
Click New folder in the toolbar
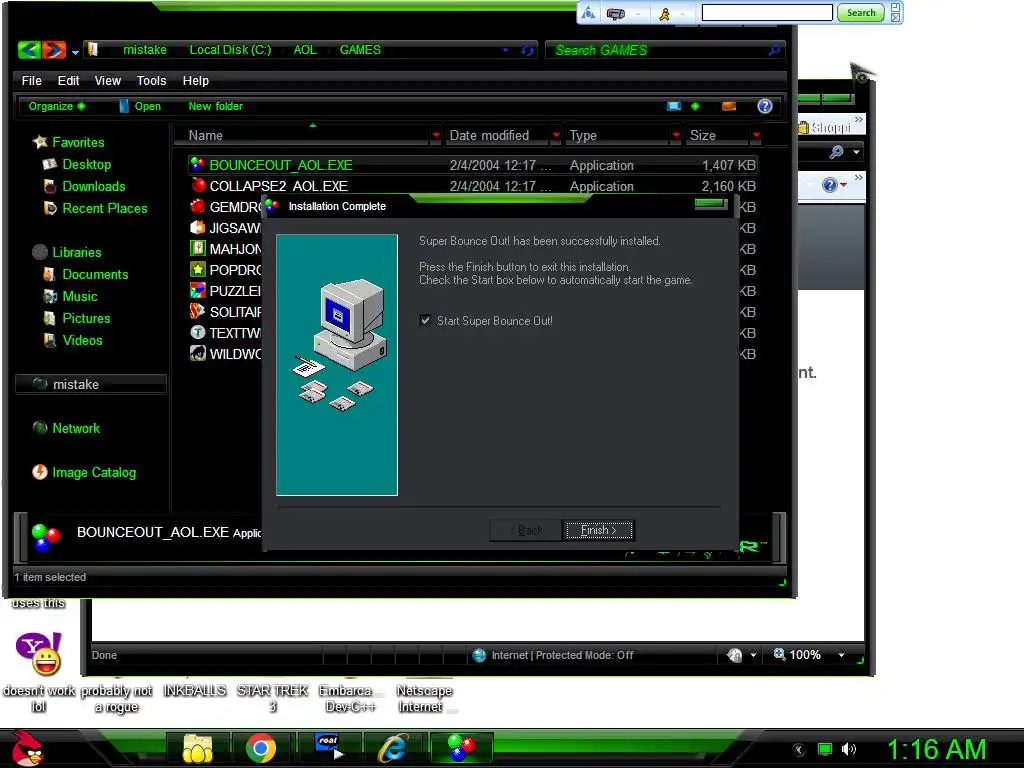216,106
